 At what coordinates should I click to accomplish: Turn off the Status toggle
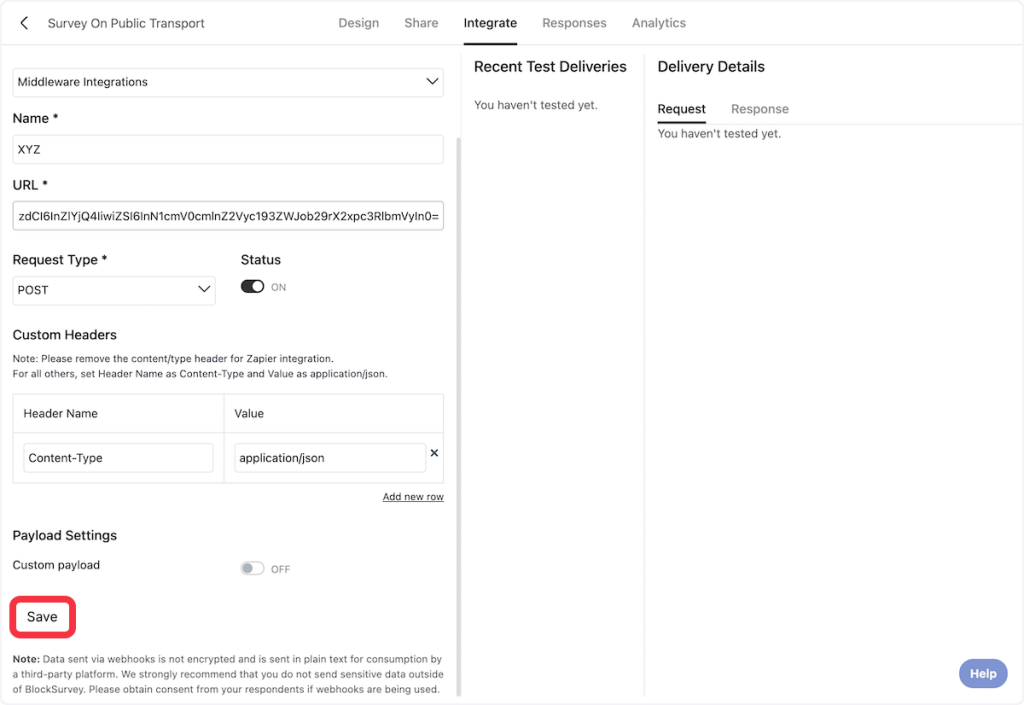point(252,287)
